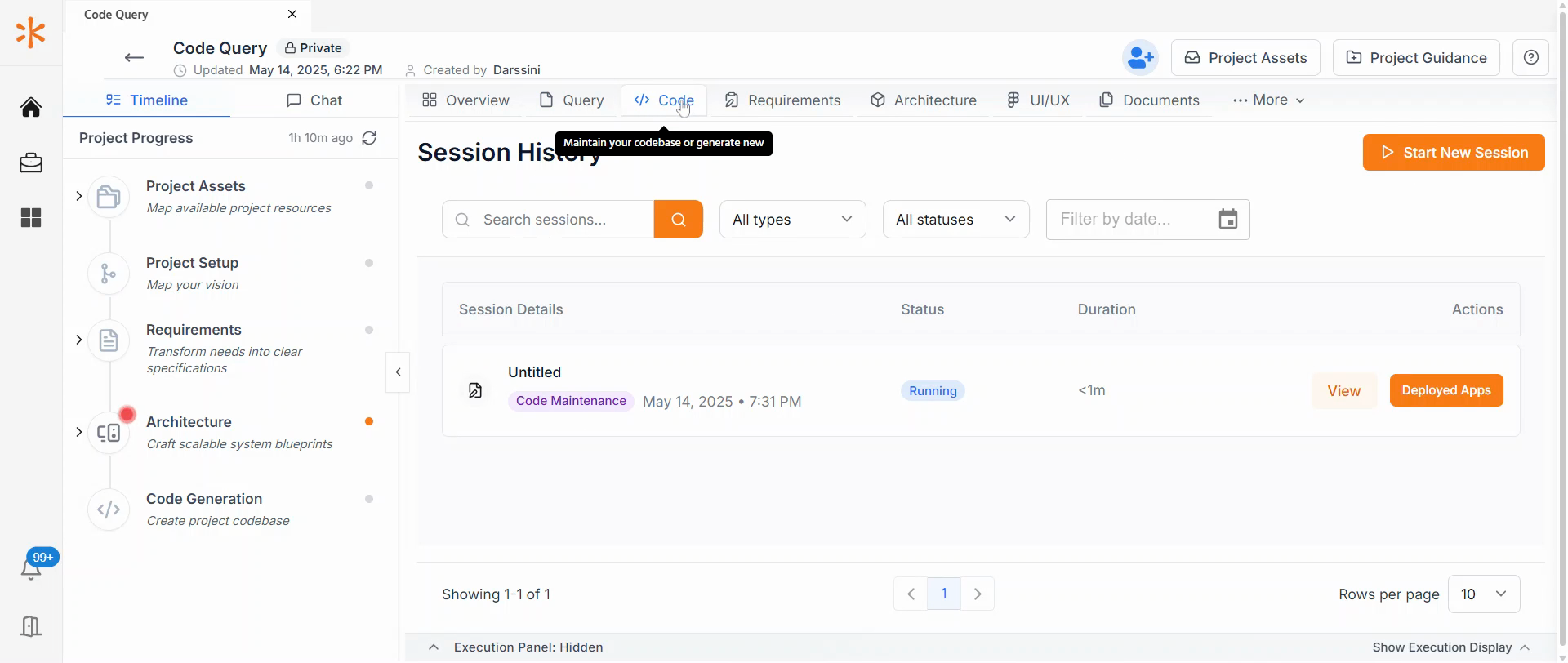The width and height of the screenshot is (1568, 663).
Task: Open notifications bell with 99+ badge
Action: click(31, 569)
